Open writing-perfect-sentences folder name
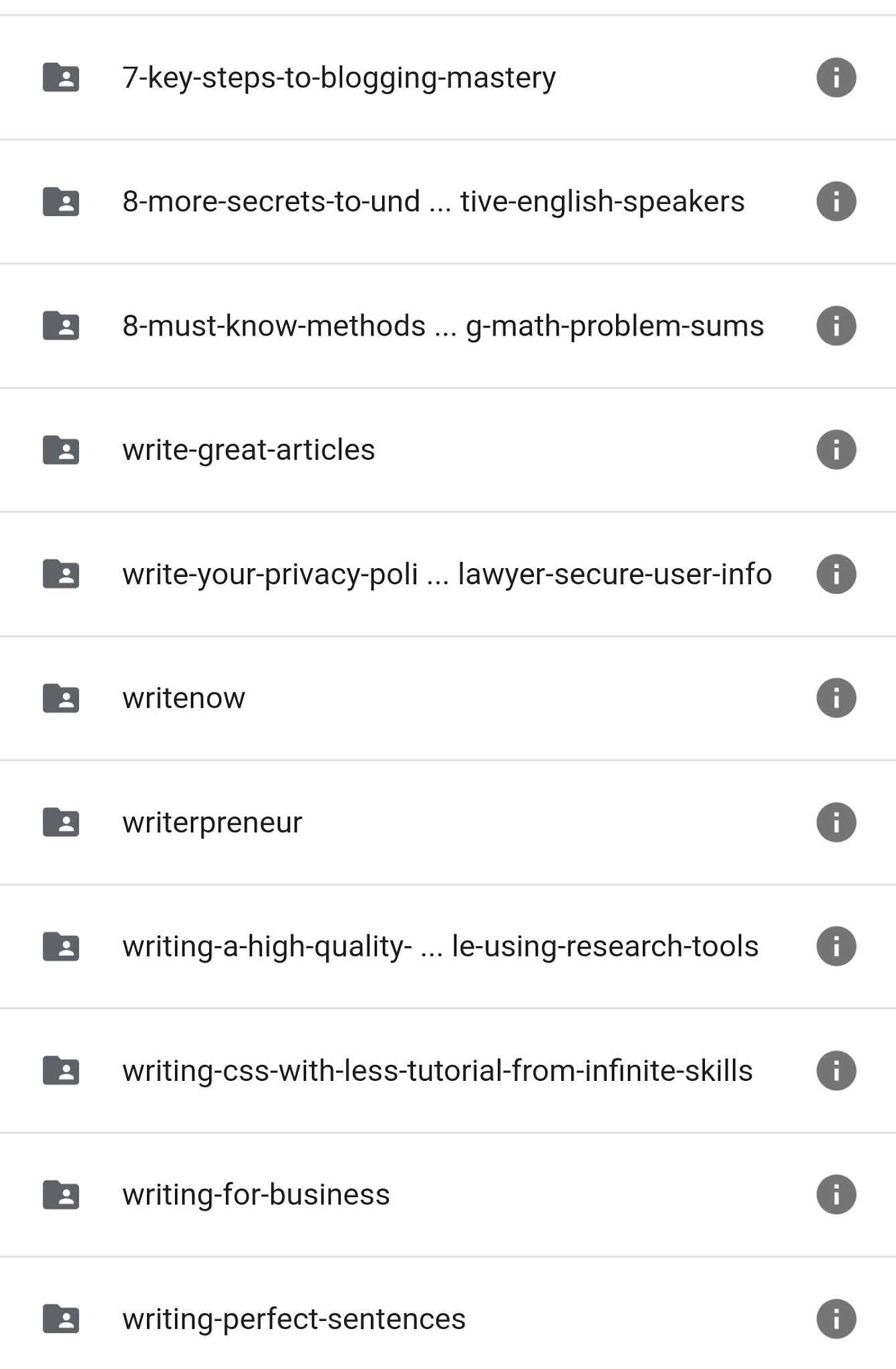Viewport: 896px width, 1369px height. (x=294, y=1320)
